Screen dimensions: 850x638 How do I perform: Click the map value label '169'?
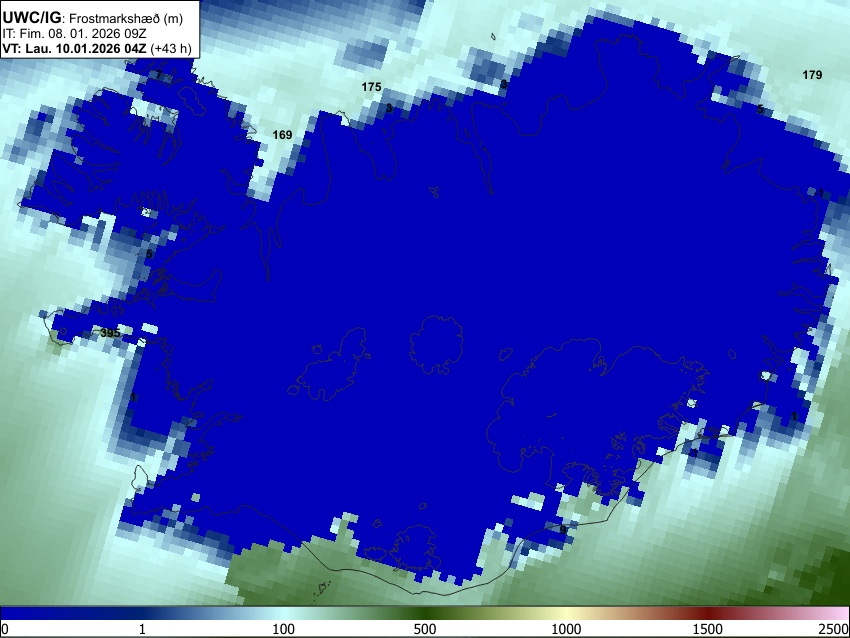(x=282, y=134)
